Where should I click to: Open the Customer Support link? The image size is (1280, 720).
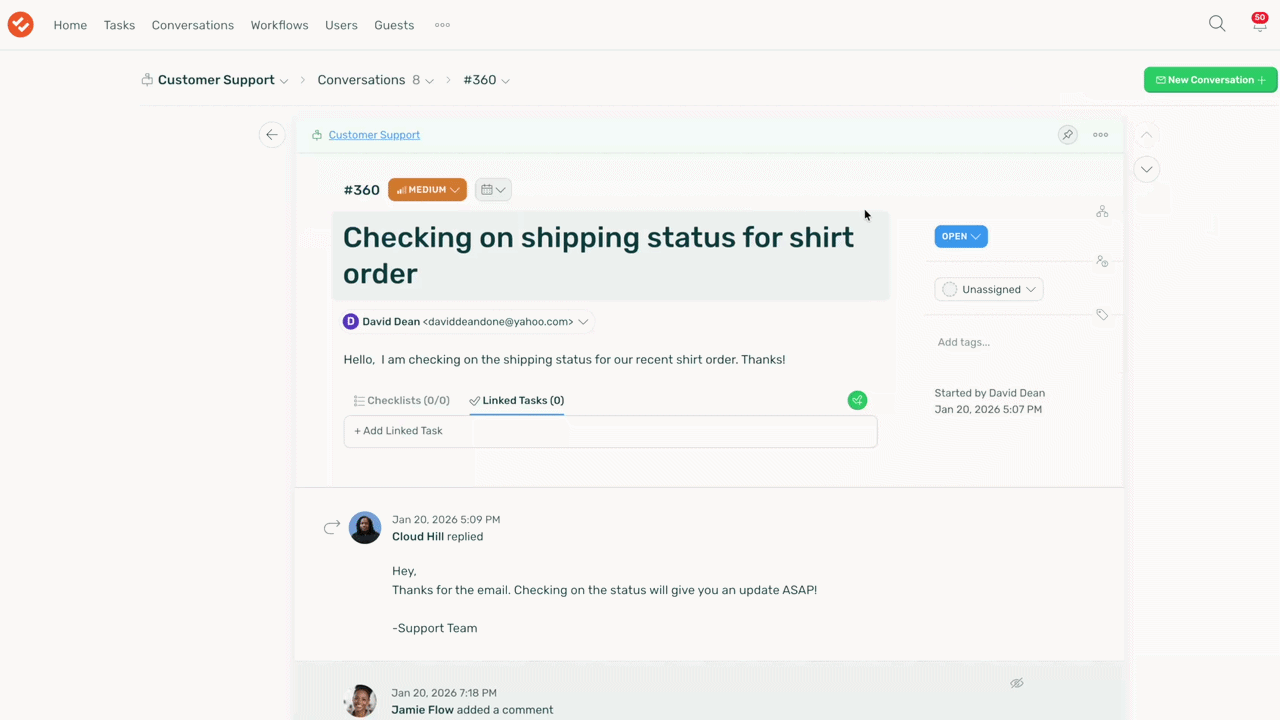[x=374, y=135]
